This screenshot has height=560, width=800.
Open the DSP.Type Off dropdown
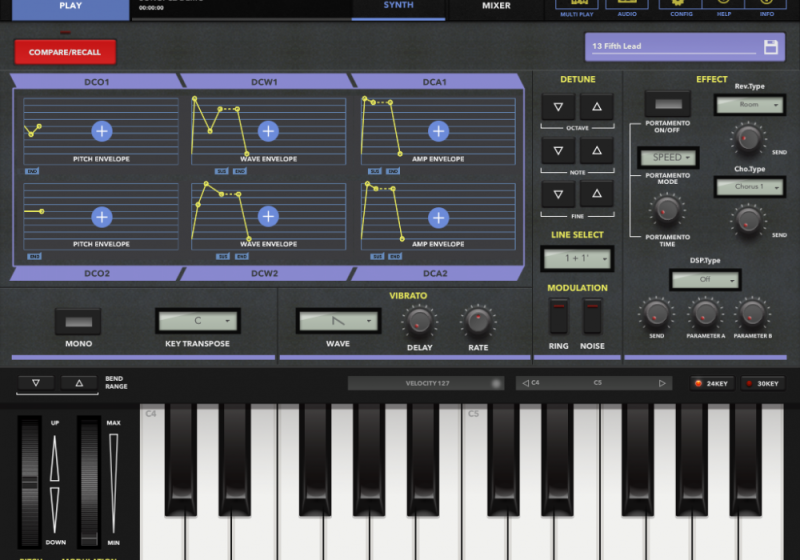(705, 279)
